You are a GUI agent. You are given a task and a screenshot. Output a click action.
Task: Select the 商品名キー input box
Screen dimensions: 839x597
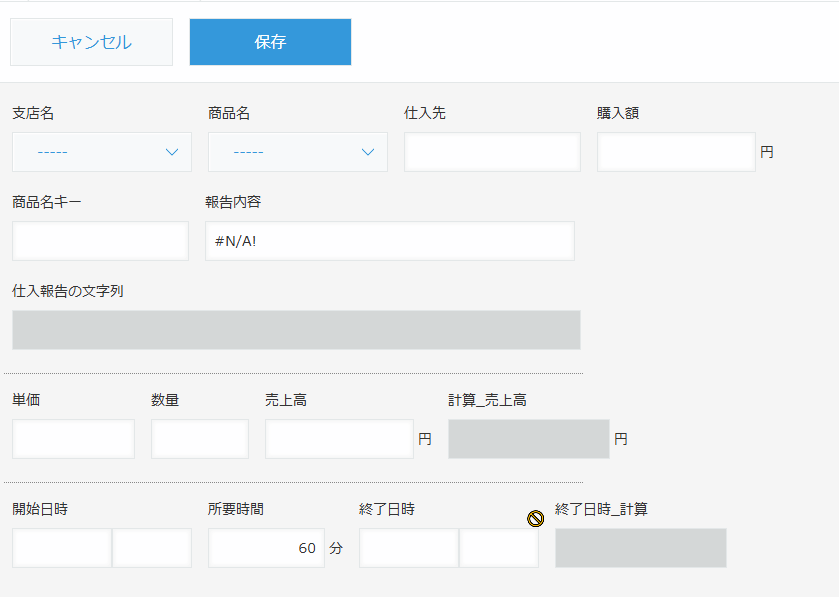click(x=100, y=241)
